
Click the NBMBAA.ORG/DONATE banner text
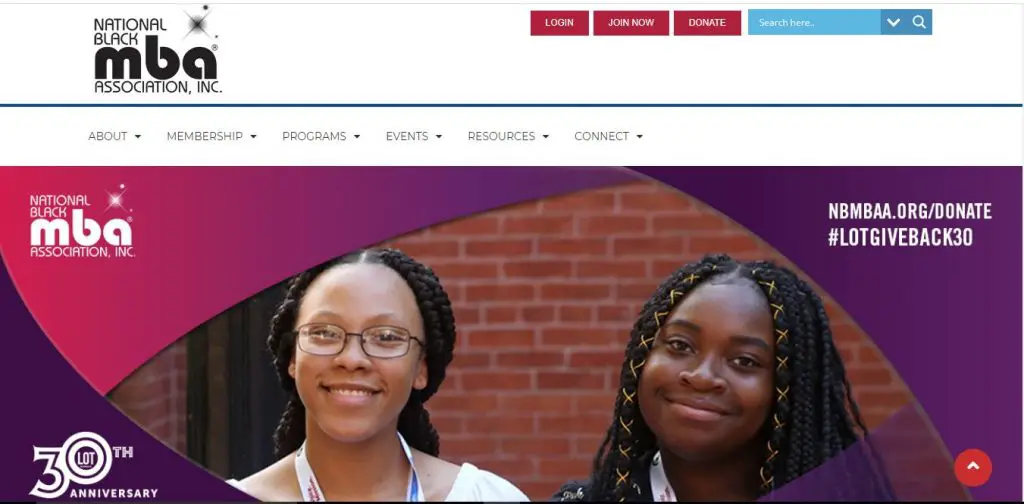(x=910, y=212)
